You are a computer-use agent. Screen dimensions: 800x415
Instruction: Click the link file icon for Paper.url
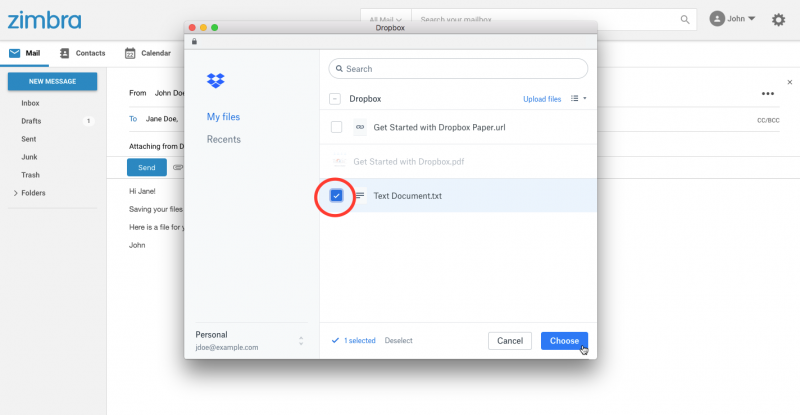pos(360,127)
